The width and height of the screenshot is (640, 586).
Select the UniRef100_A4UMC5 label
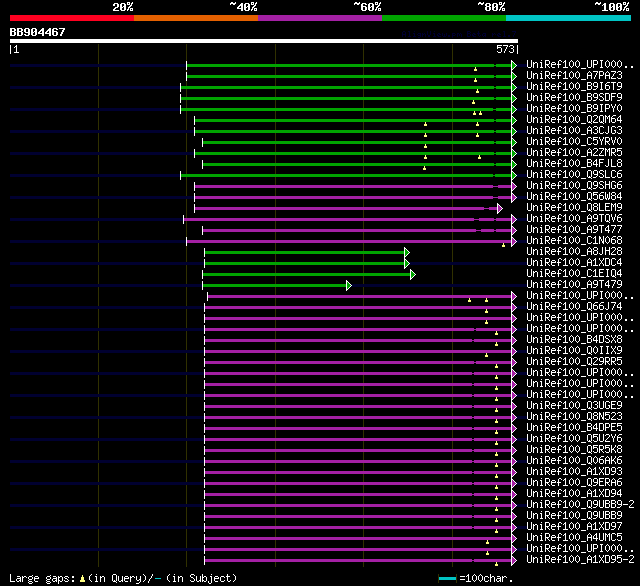pos(574,538)
